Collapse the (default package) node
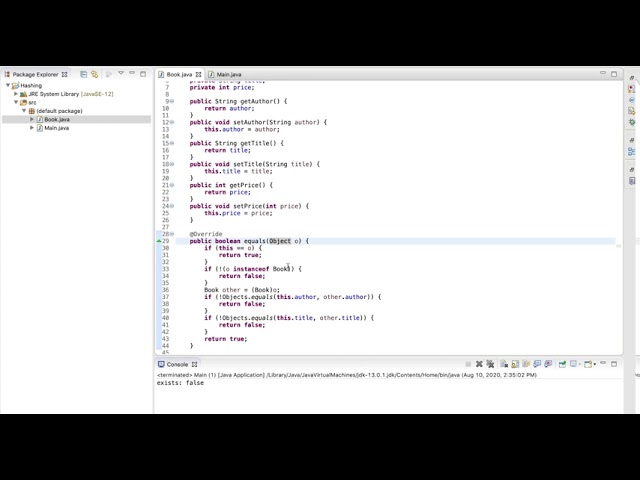Image resolution: width=640 pixels, height=480 pixels. (x=24, y=111)
